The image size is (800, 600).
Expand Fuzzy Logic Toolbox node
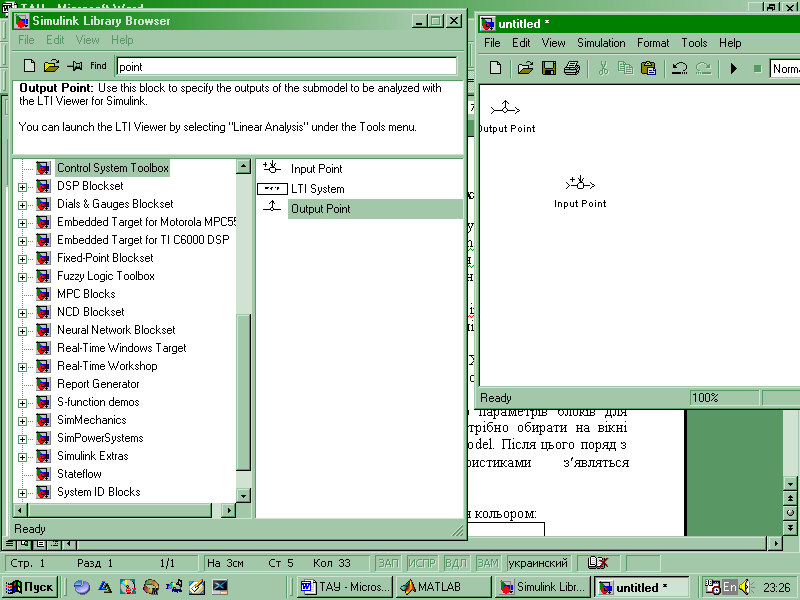click(x=22, y=277)
